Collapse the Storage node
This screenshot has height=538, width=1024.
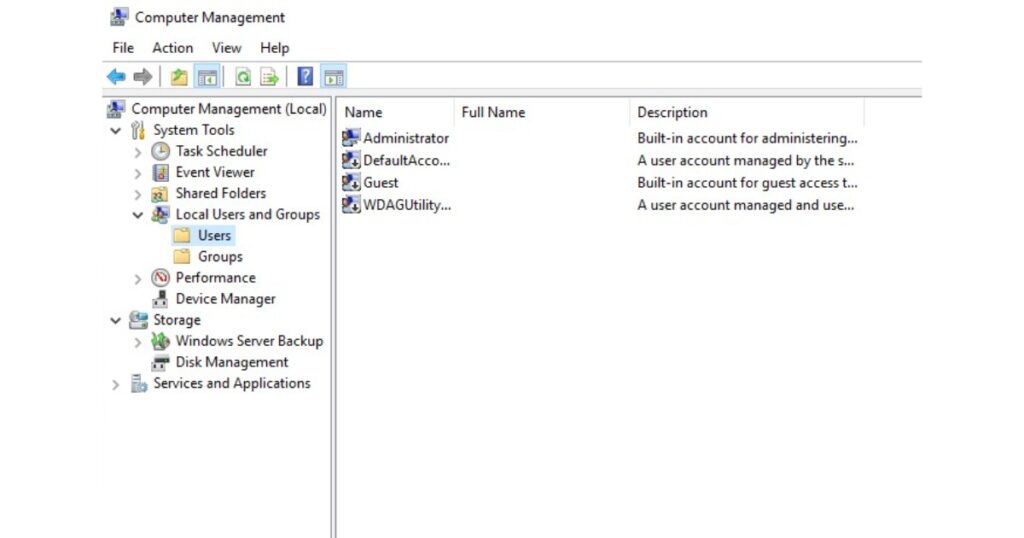pyautogui.click(x=116, y=321)
